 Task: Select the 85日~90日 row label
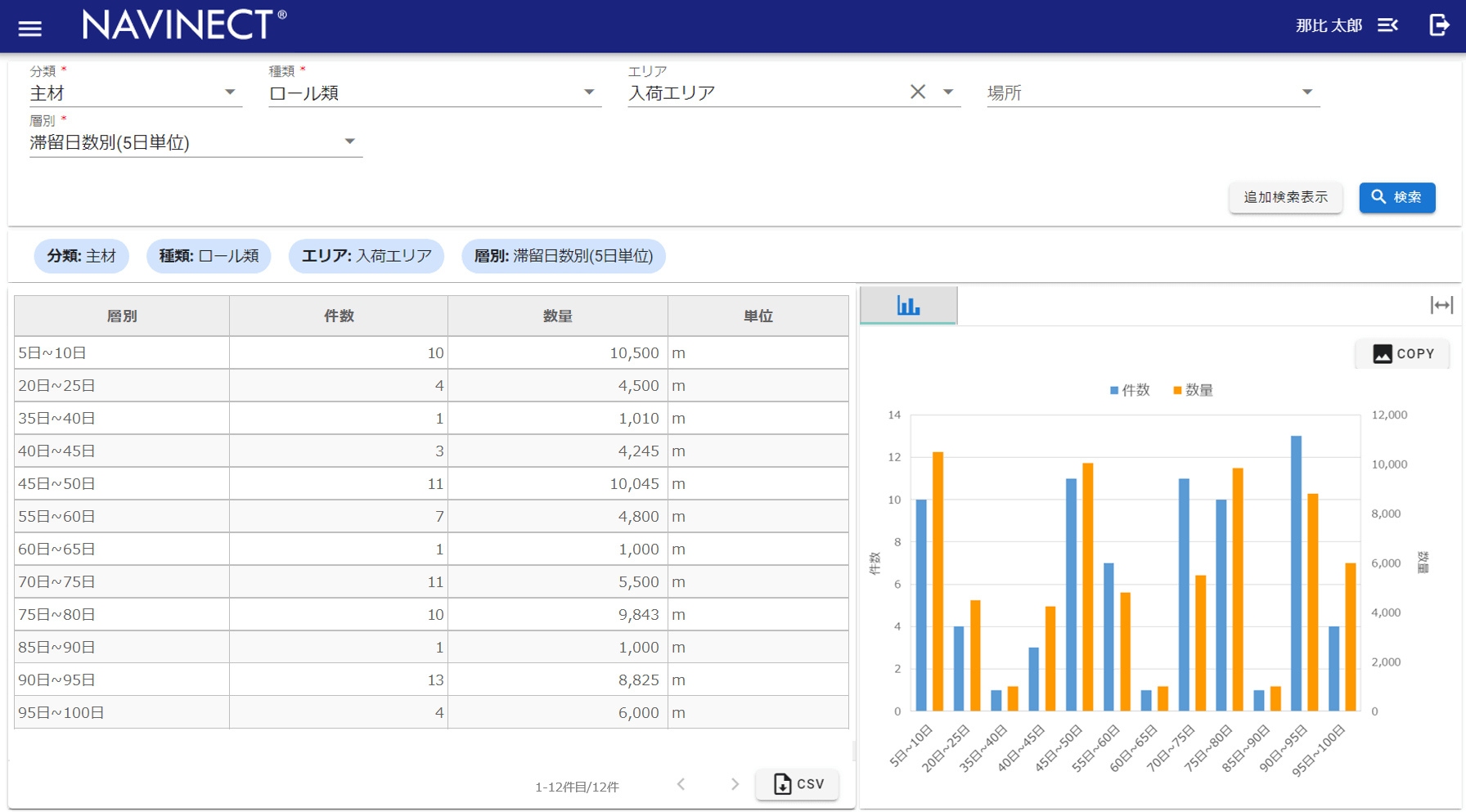[56, 648]
